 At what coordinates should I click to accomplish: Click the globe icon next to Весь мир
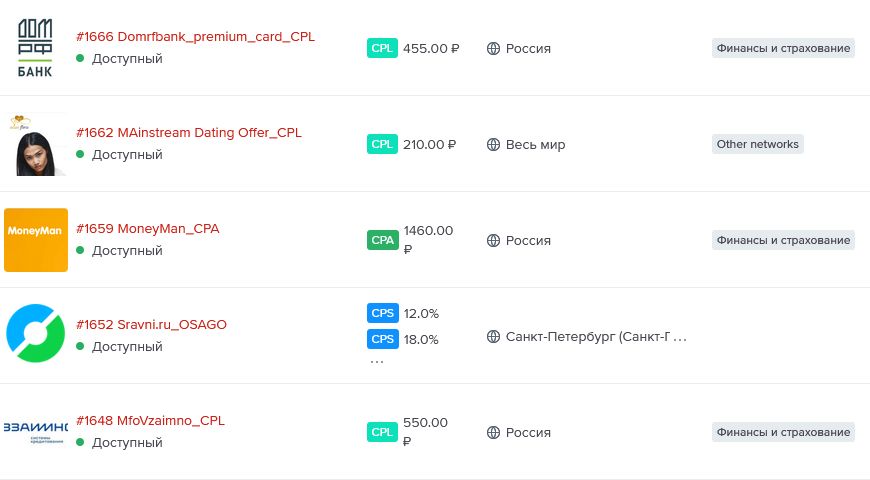point(493,145)
